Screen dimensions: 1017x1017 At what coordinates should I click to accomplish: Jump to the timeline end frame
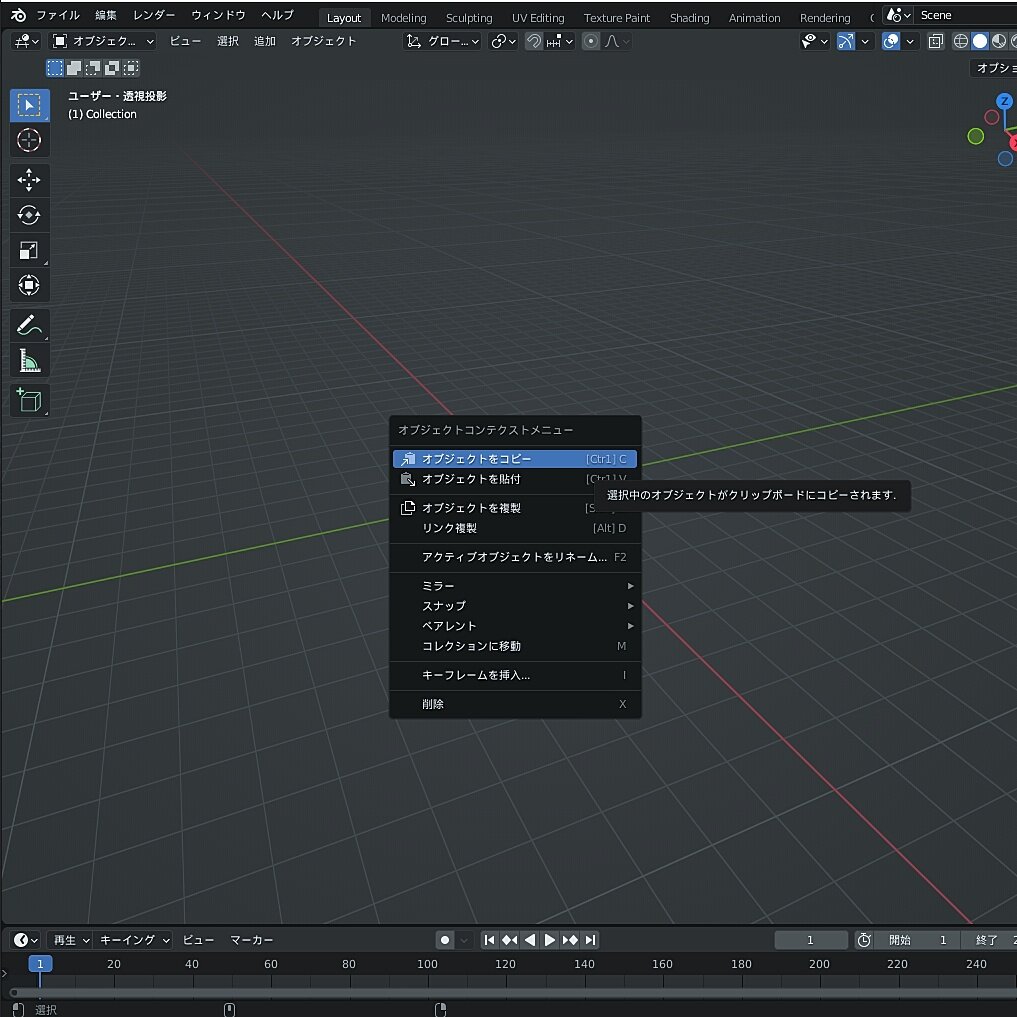590,940
